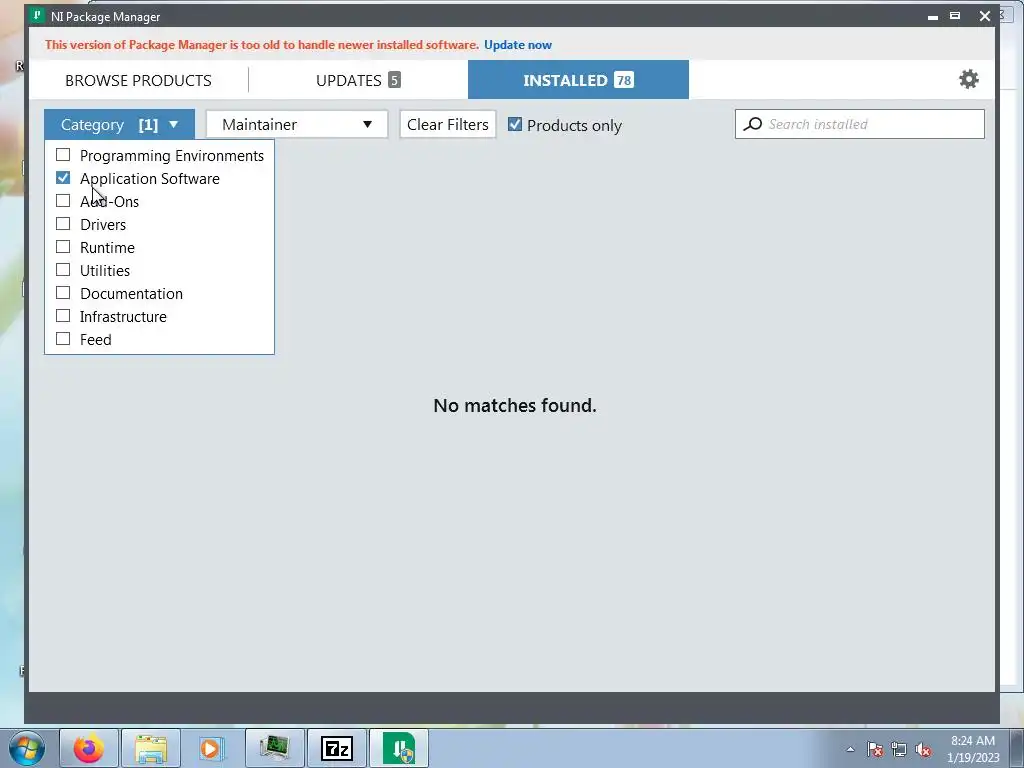The width and height of the screenshot is (1024, 768).
Task: Check the Documentation category
Action: click(63, 293)
